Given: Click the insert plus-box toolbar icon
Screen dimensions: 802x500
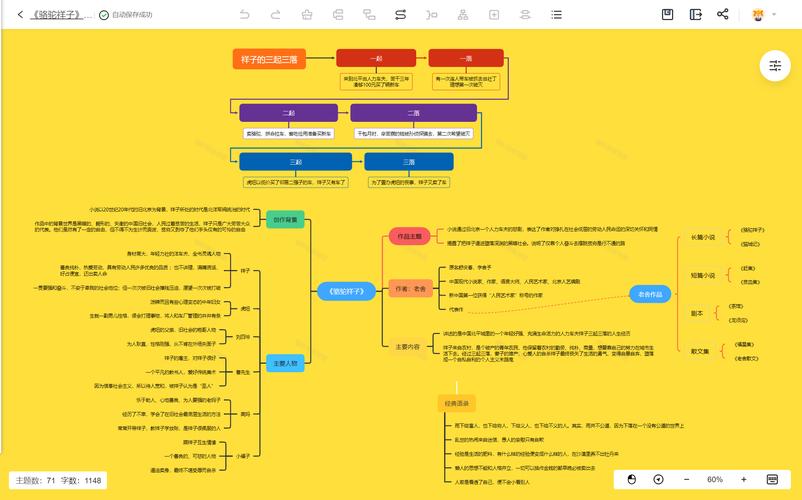Looking at the screenshot, I should 494,15.
